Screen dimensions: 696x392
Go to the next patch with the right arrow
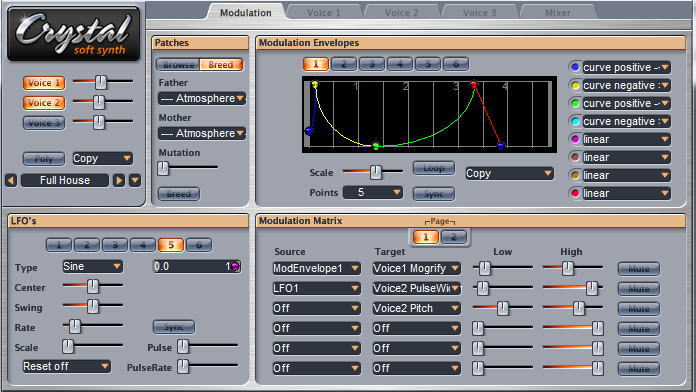tap(119, 180)
